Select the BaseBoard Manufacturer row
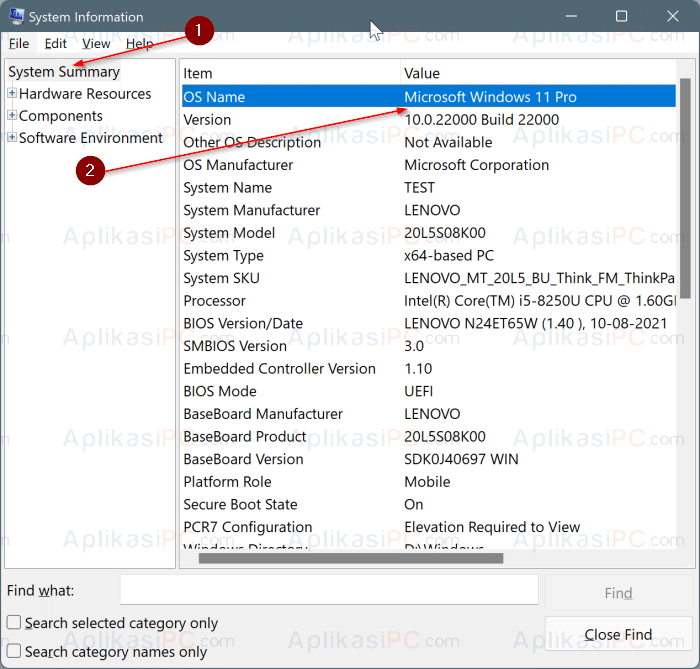700x669 pixels. point(429,414)
